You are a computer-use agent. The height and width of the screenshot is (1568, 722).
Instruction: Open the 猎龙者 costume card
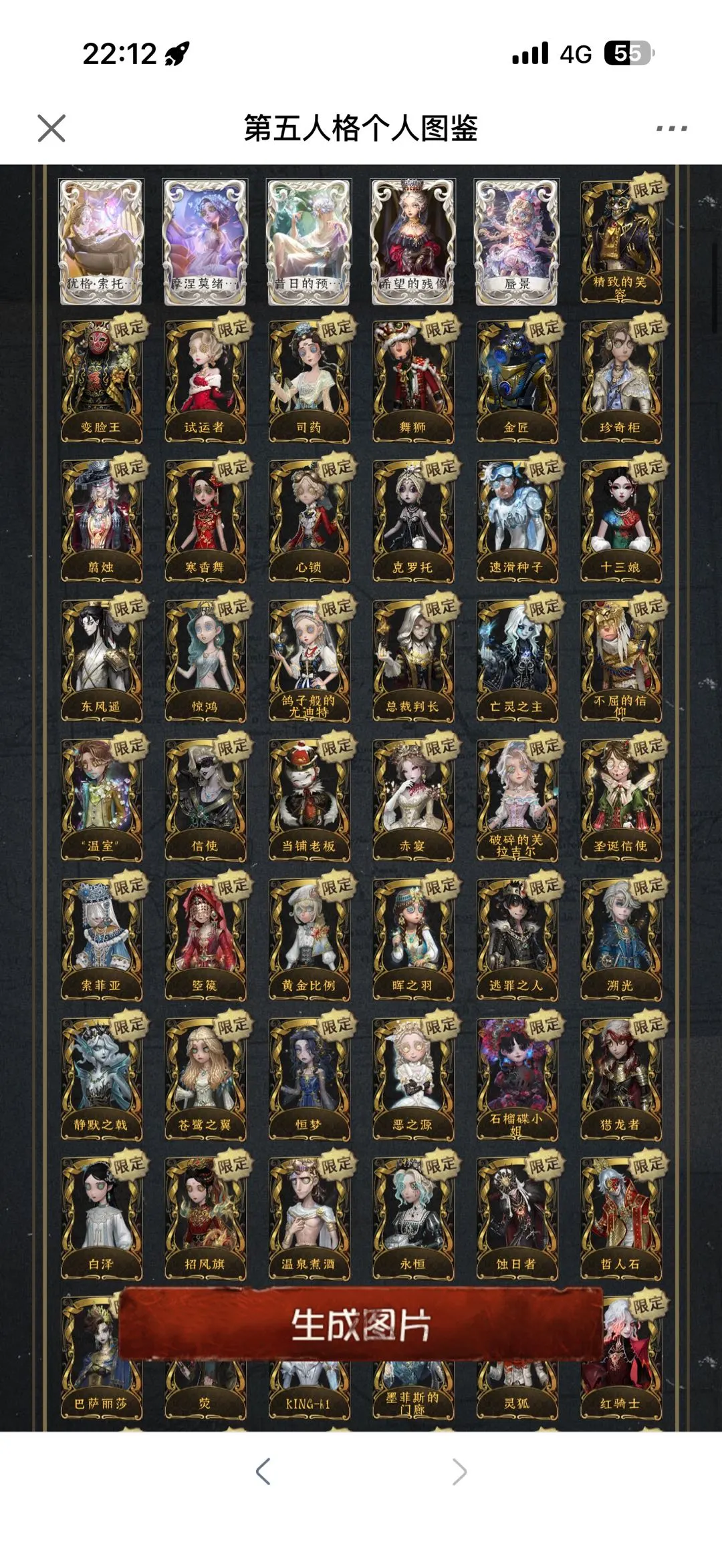(620, 1079)
